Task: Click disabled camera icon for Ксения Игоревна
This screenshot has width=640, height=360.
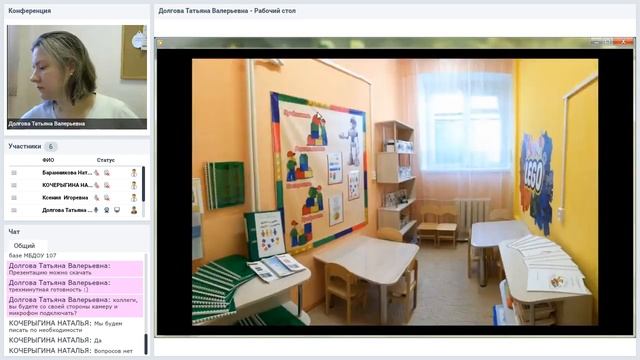Action: (x=107, y=198)
